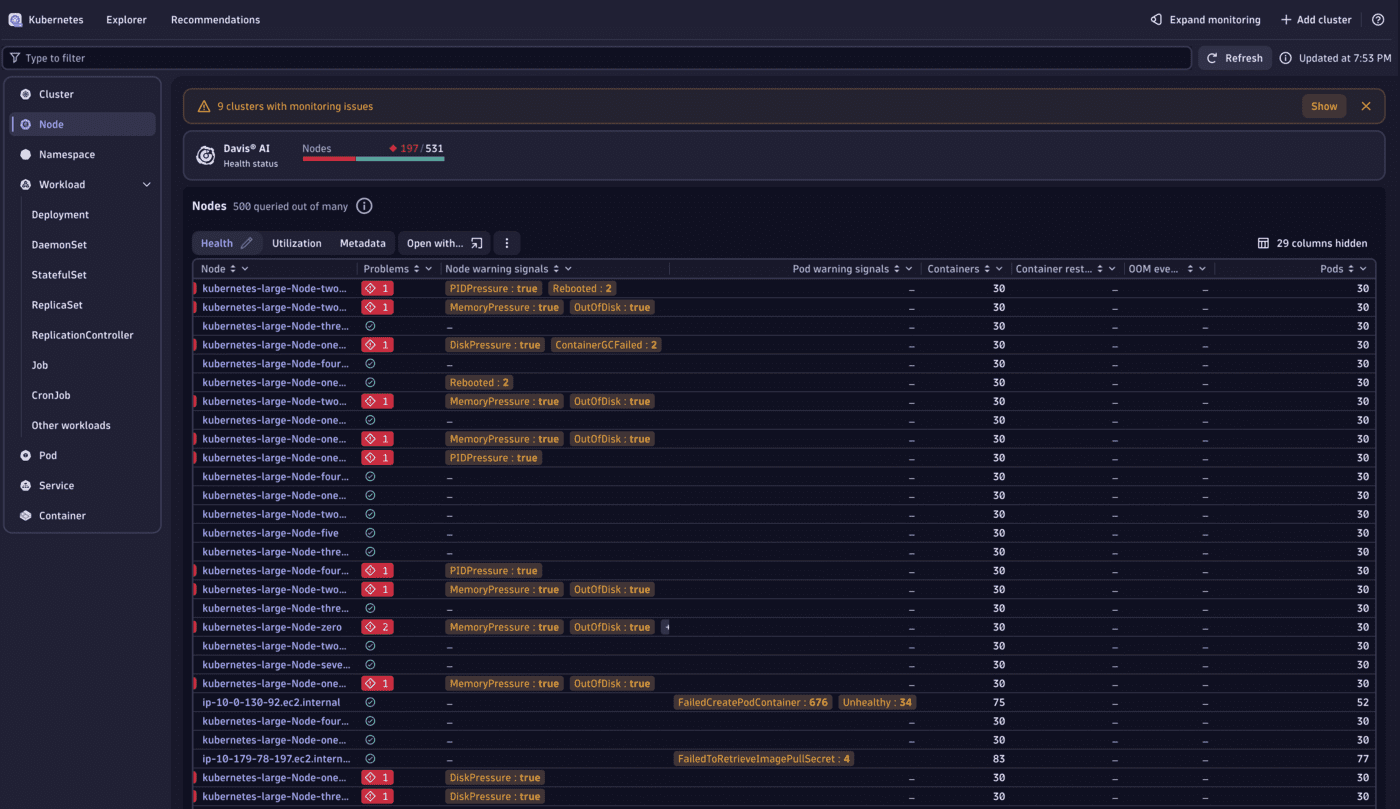Click the problem badge for kubernetes-large-Node-zero
Viewport: 1400px width, 809px height.
[x=378, y=627]
